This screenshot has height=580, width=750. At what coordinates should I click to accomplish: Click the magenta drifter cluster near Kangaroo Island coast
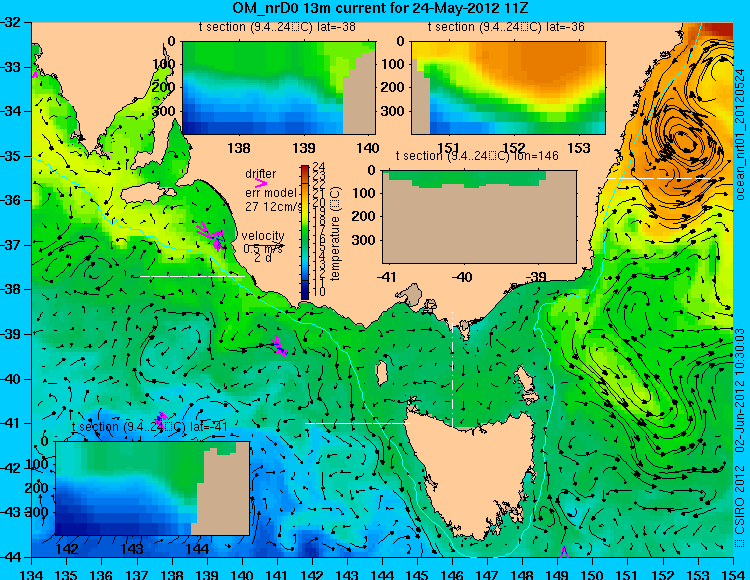click(x=211, y=236)
